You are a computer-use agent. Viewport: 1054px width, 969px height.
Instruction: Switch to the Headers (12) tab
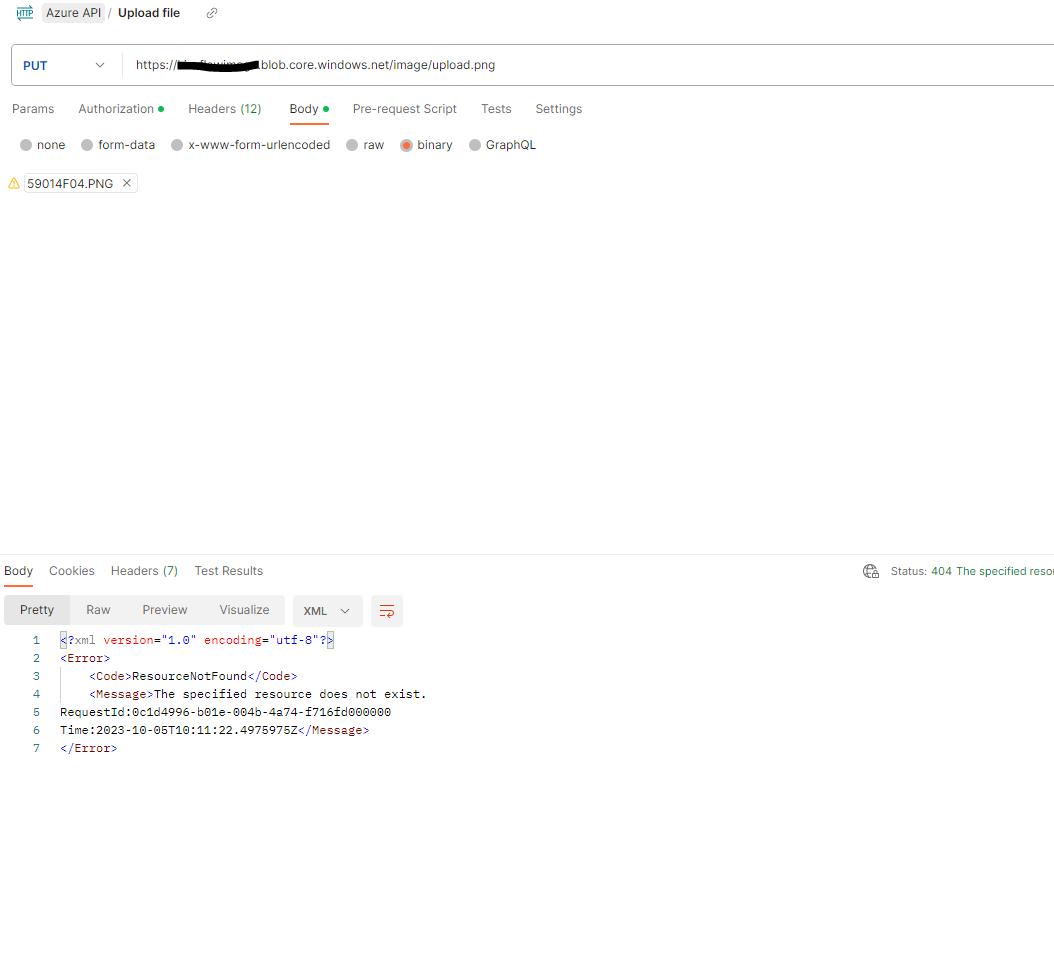coord(224,109)
